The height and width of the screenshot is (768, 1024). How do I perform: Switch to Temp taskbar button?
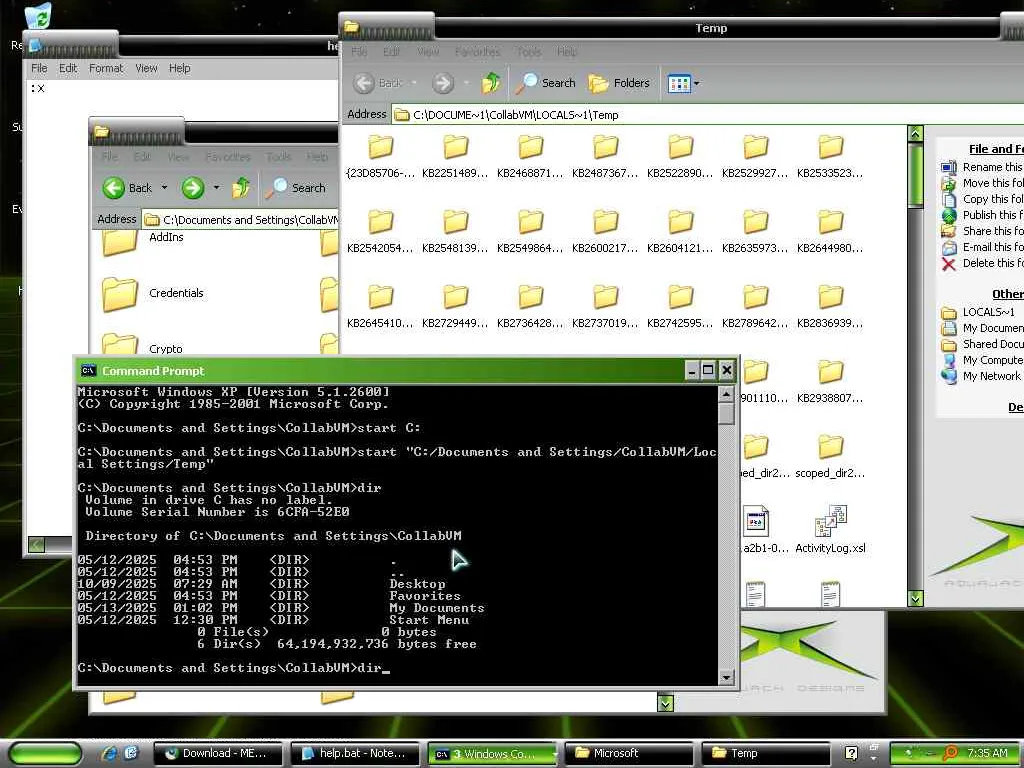[x=765, y=754]
